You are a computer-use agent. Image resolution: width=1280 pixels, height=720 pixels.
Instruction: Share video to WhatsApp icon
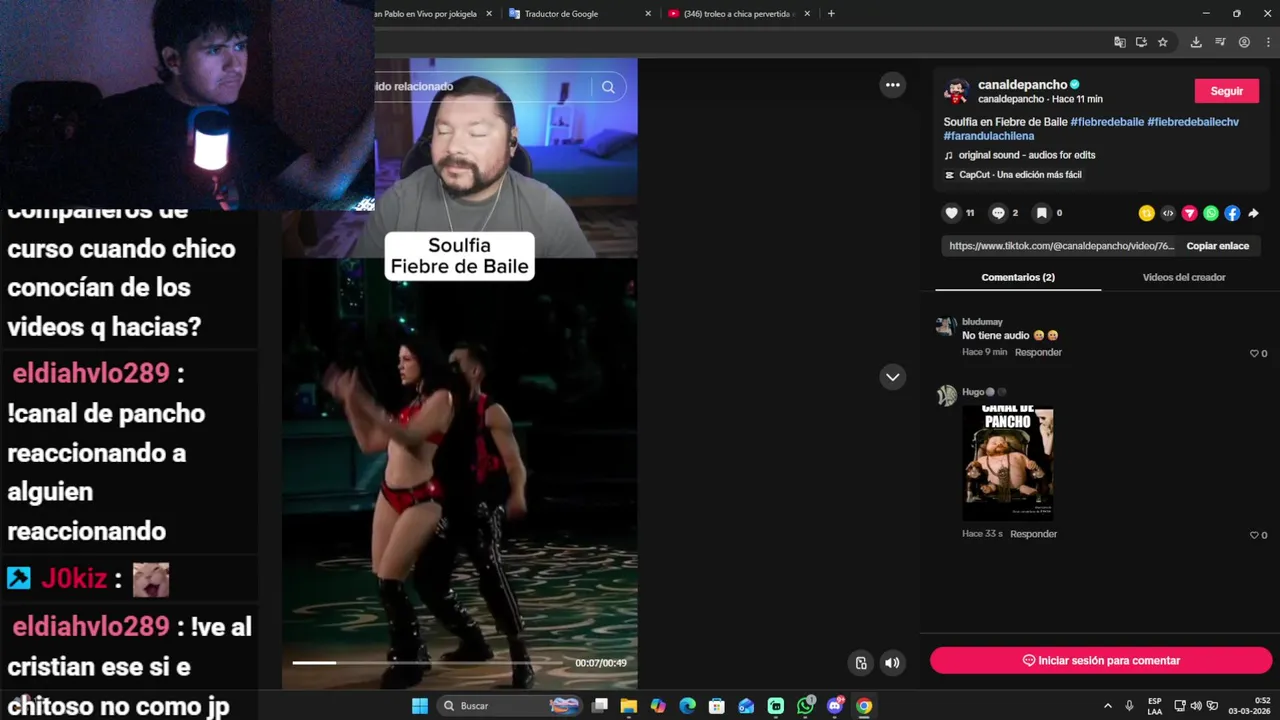(x=1211, y=213)
